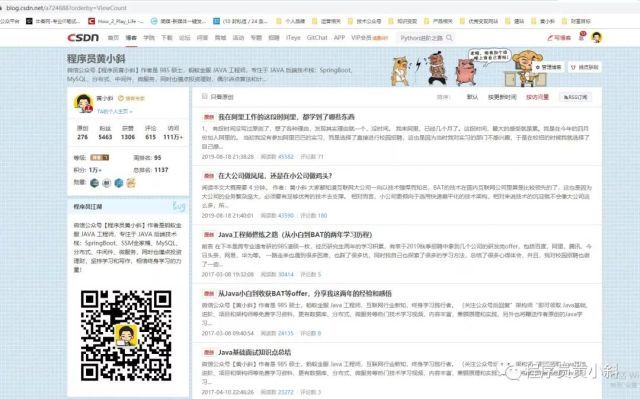The width and height of the screenshot is (640, 399).
Task: Click the bookmark with the black square favicon
Action: click(x=53, y=21)
